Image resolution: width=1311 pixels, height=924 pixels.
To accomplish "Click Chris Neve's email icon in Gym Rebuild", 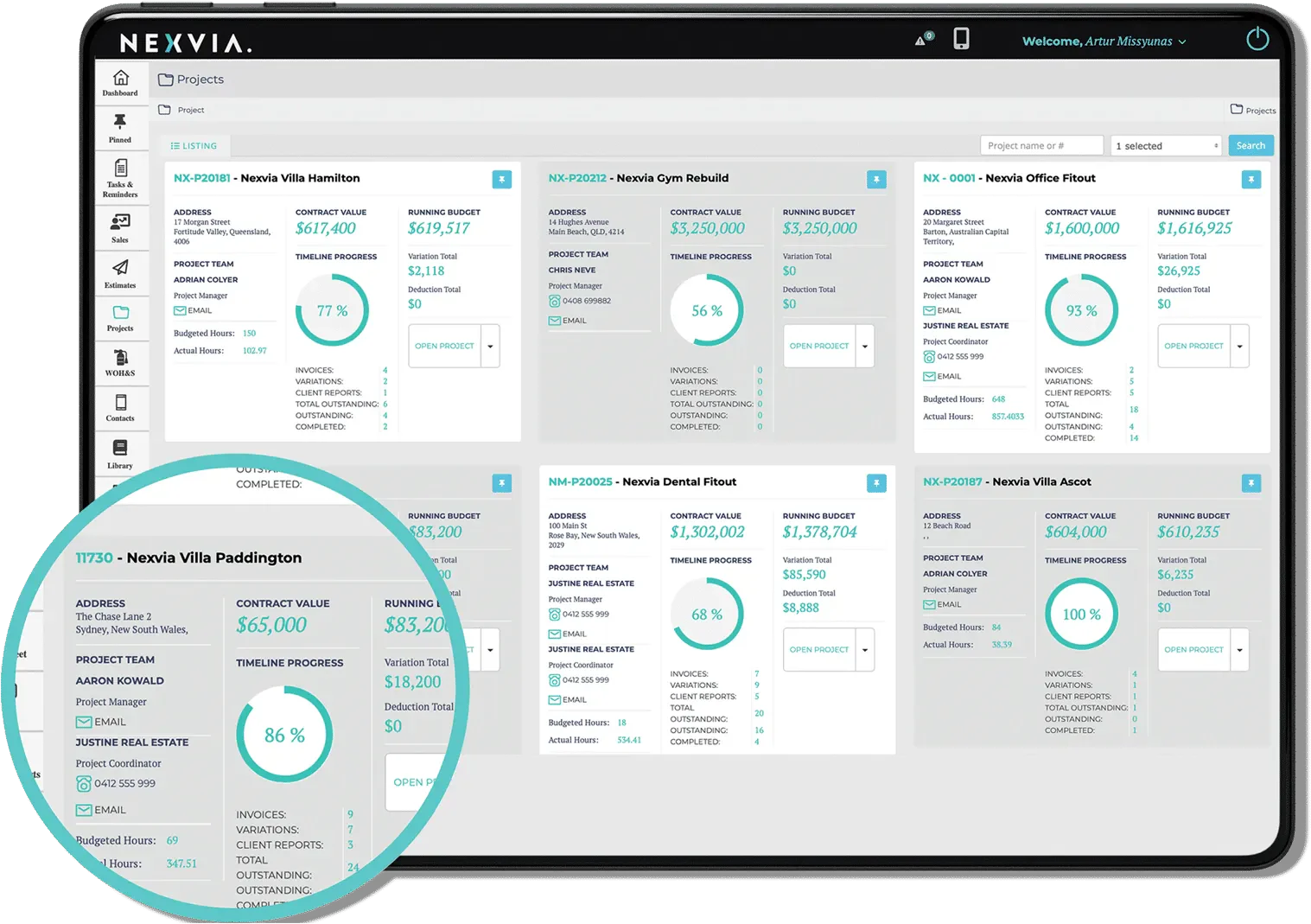I will click(x=555, y=321).
